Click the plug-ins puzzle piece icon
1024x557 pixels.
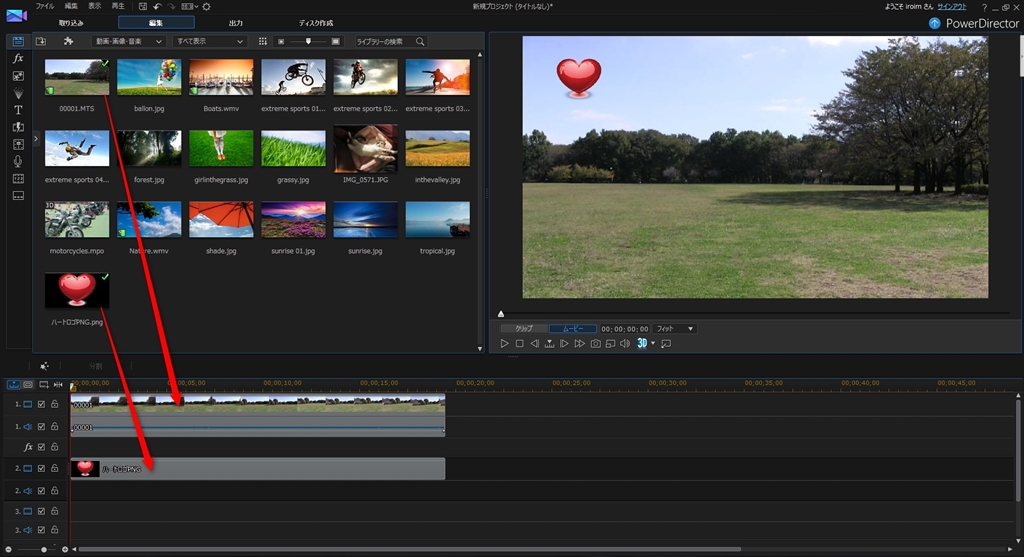[68, 41]
